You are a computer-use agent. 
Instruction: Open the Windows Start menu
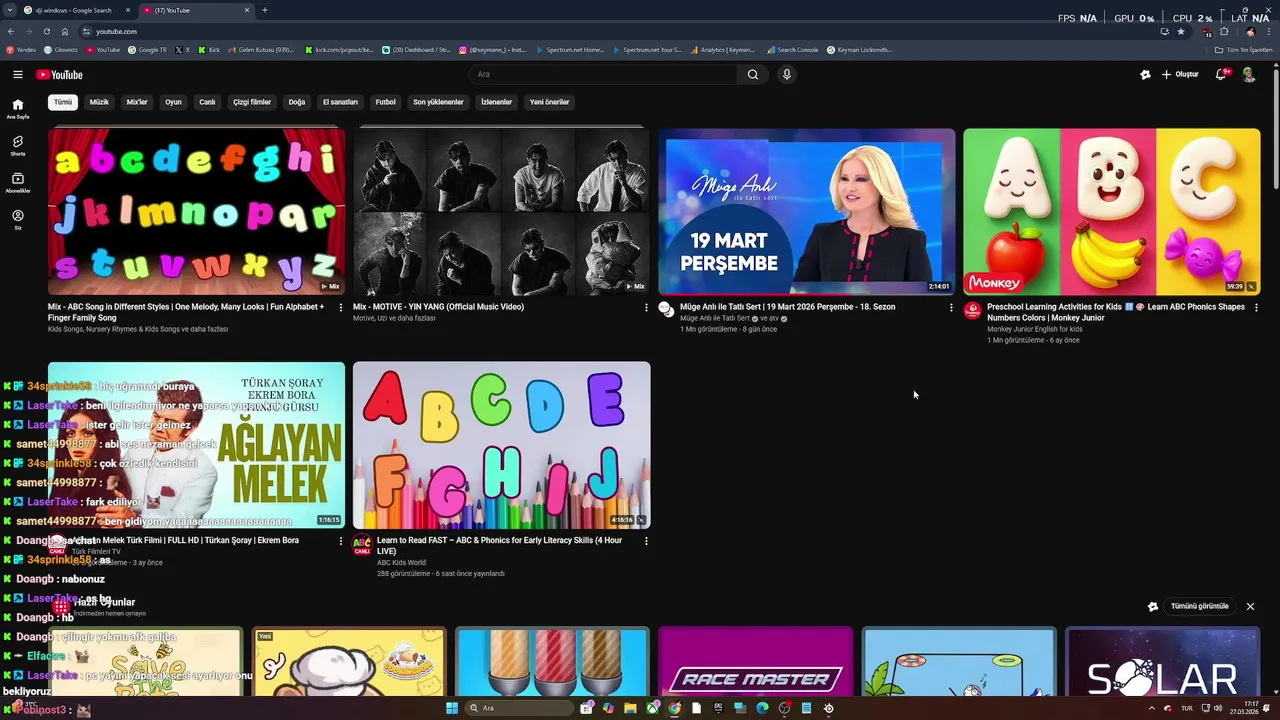452,708
